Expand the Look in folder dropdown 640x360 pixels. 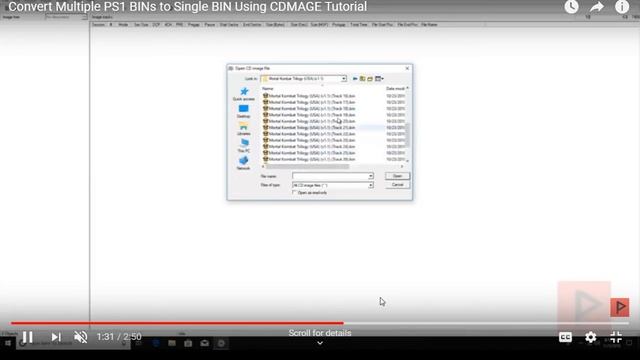pos(344,78)
